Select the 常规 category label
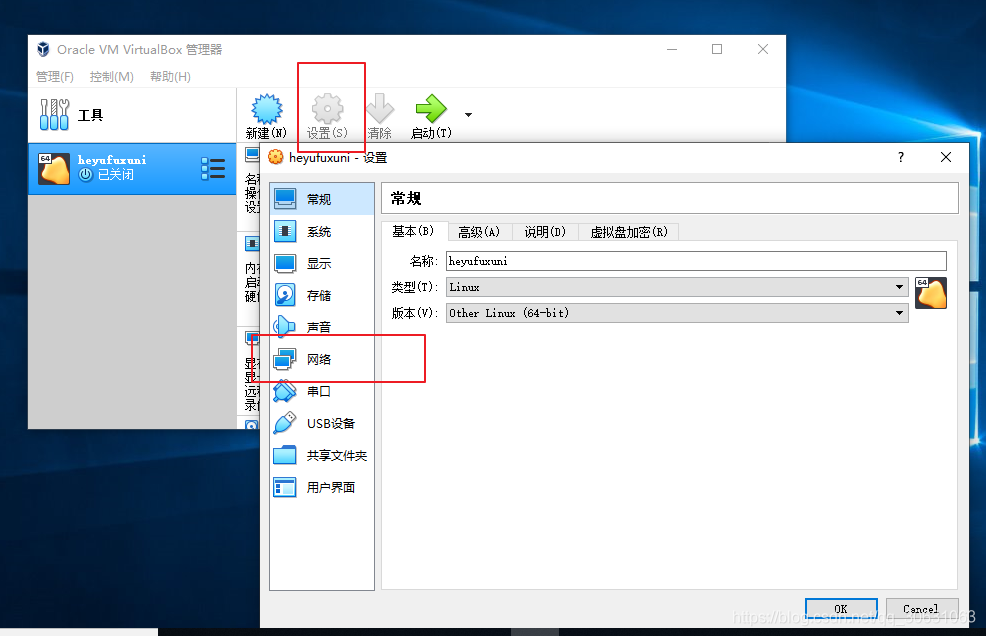This screenshot has width=986, height=636. click(x=319, y=199)
